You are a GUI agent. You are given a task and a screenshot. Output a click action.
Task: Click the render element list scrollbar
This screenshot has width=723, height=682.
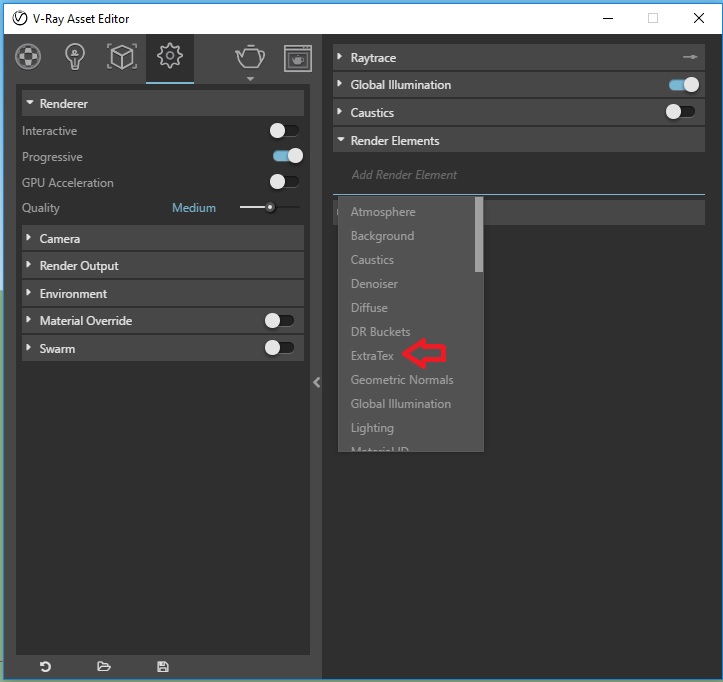tap(479, 235)
